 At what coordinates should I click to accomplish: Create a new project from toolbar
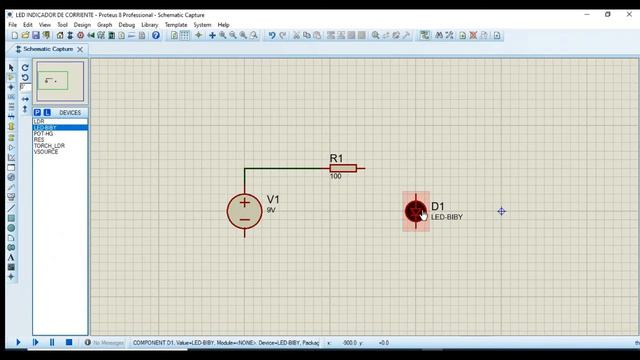[15, 36]
